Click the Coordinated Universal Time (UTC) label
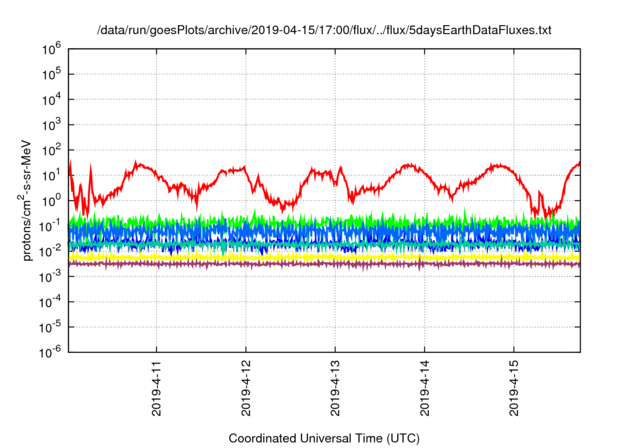 pyautogui.click(x=324, y=439)
